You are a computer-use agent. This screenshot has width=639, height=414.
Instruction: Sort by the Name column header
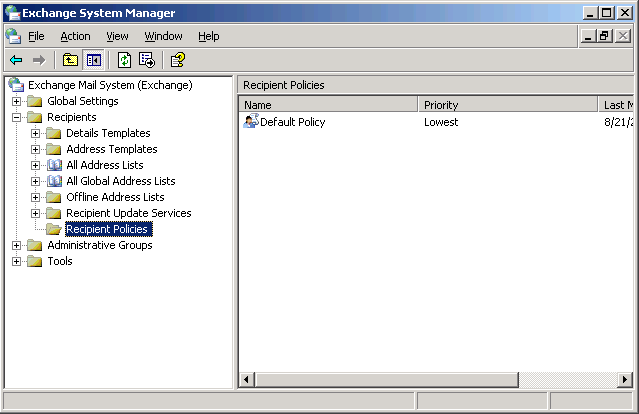click(x=328, y=105)
